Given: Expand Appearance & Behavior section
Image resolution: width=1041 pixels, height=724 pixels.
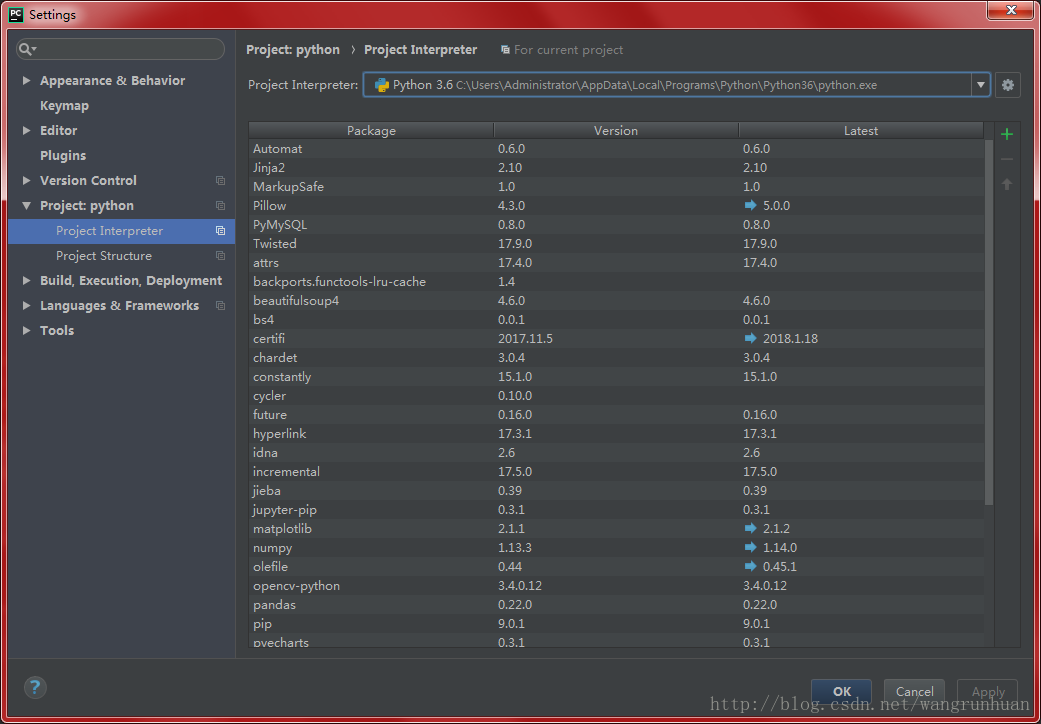Looking at the screenshot, I should tap(27, 80).
